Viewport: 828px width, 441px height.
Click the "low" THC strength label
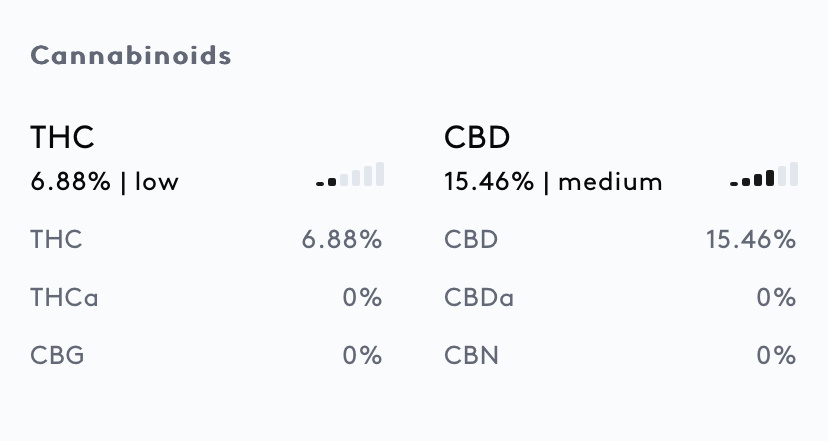click(x=157, y=182)
